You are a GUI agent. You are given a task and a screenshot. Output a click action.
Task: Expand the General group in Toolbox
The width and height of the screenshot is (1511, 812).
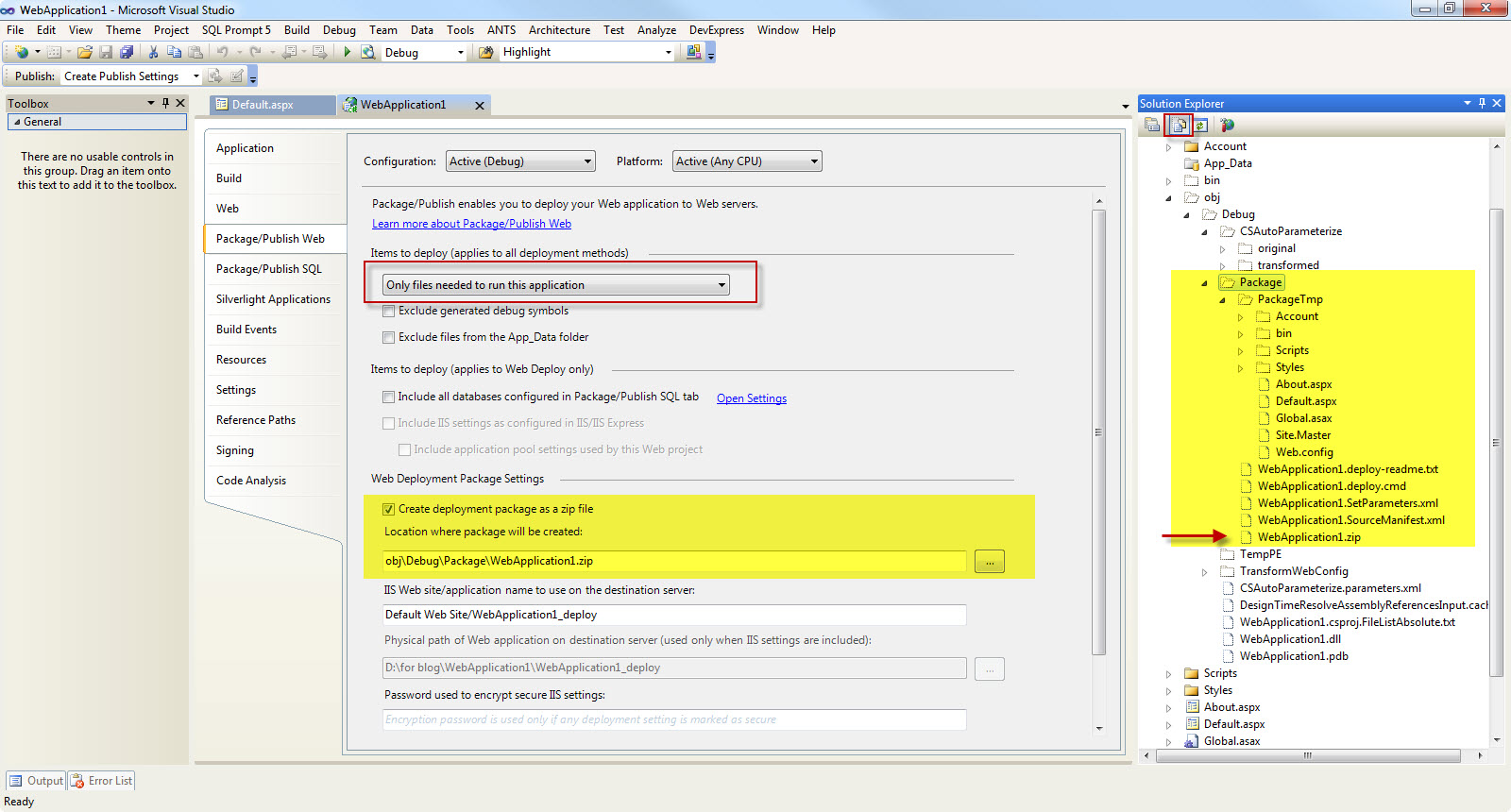coord(17,122)
